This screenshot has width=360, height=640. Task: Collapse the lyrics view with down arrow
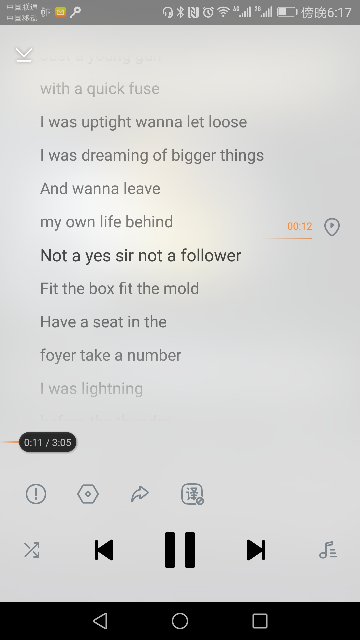click(24, 55)
